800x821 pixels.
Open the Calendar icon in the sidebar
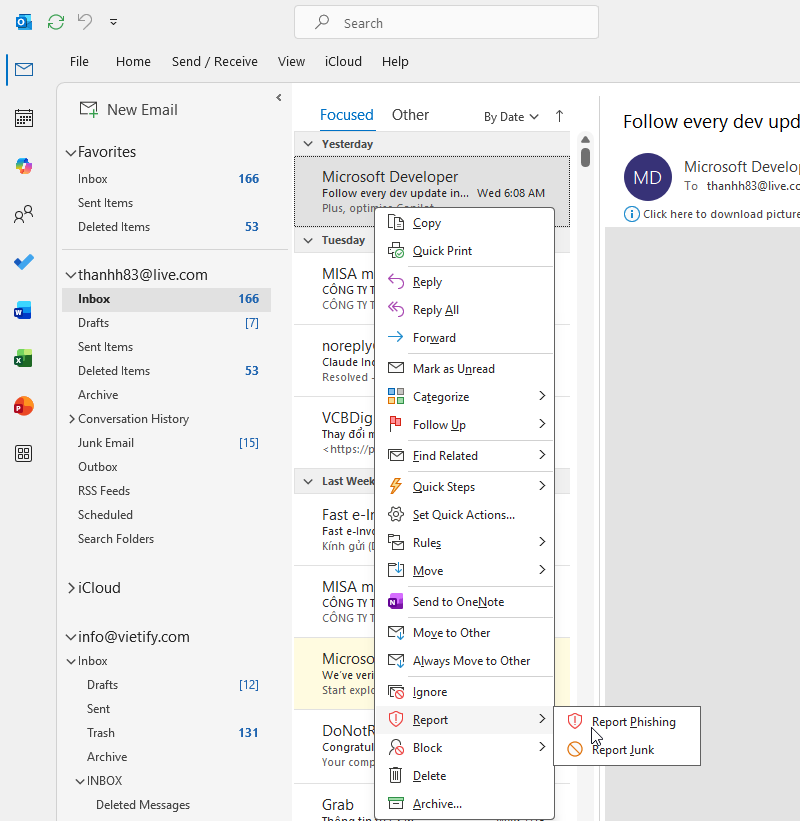24,118
